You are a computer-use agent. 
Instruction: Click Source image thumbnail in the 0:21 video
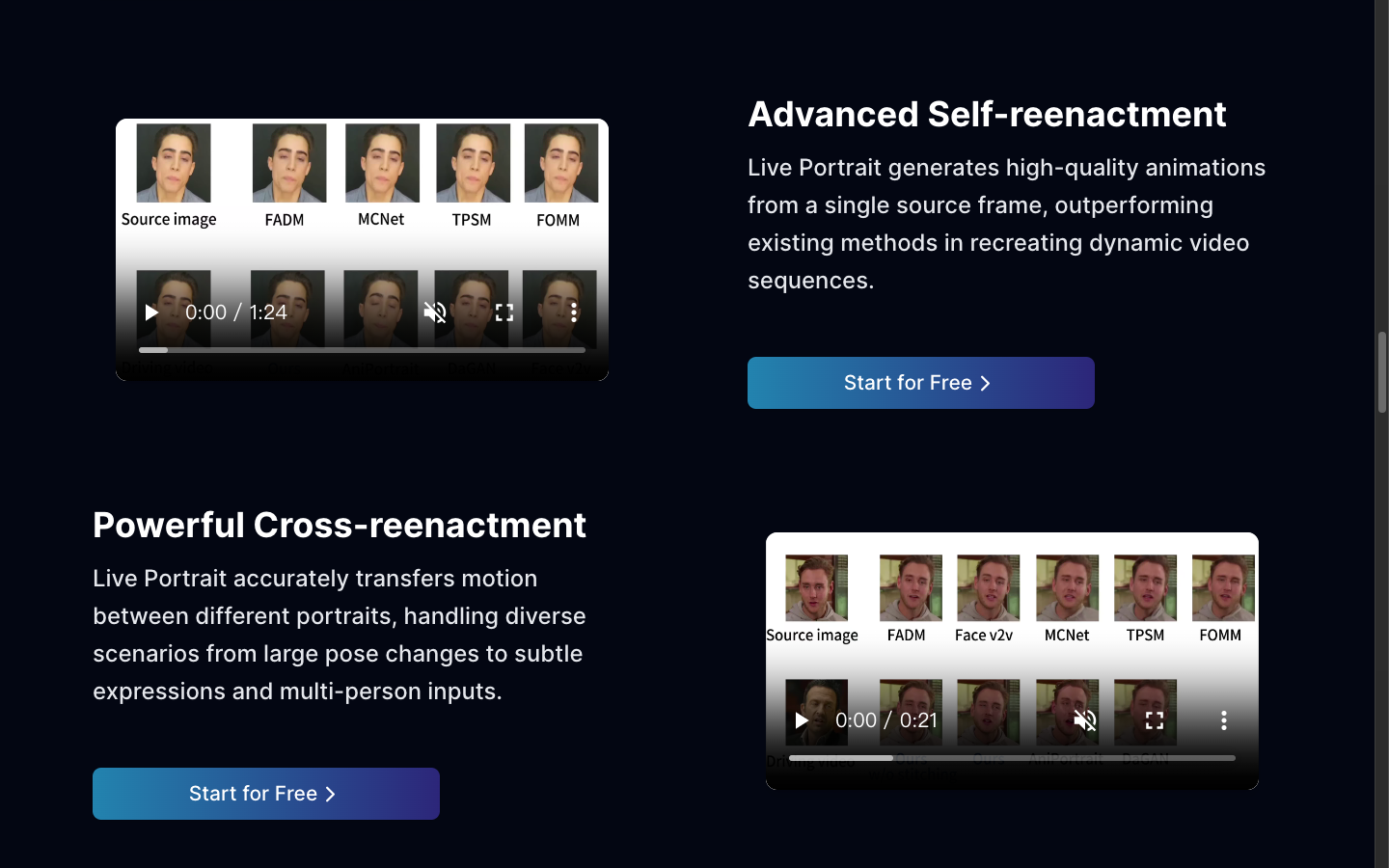816,587
